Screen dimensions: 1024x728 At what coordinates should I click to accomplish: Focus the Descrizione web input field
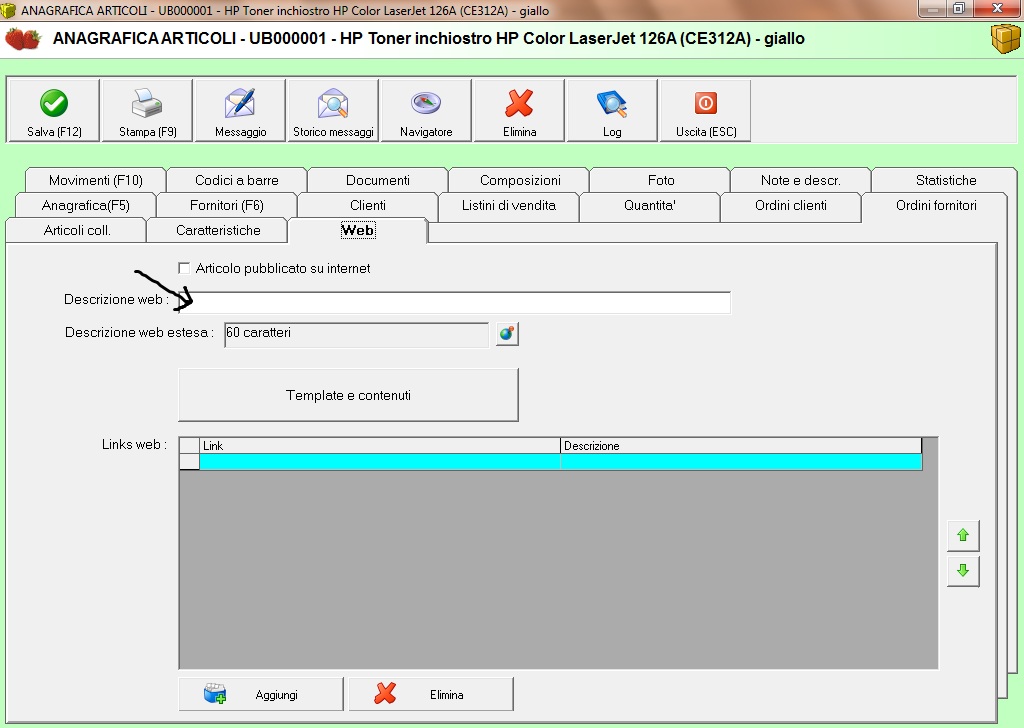tap(454, 302)
